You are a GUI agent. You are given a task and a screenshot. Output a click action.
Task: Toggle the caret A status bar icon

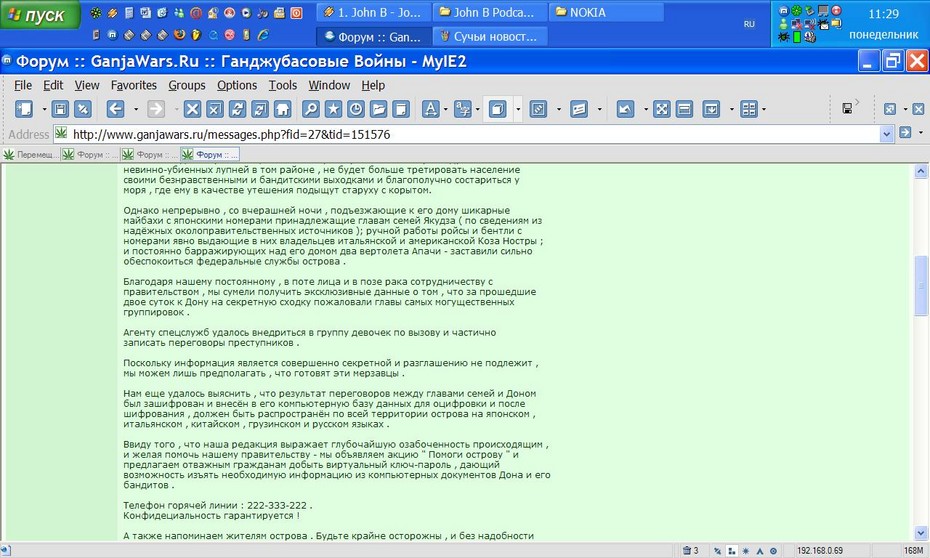[759, 551]
